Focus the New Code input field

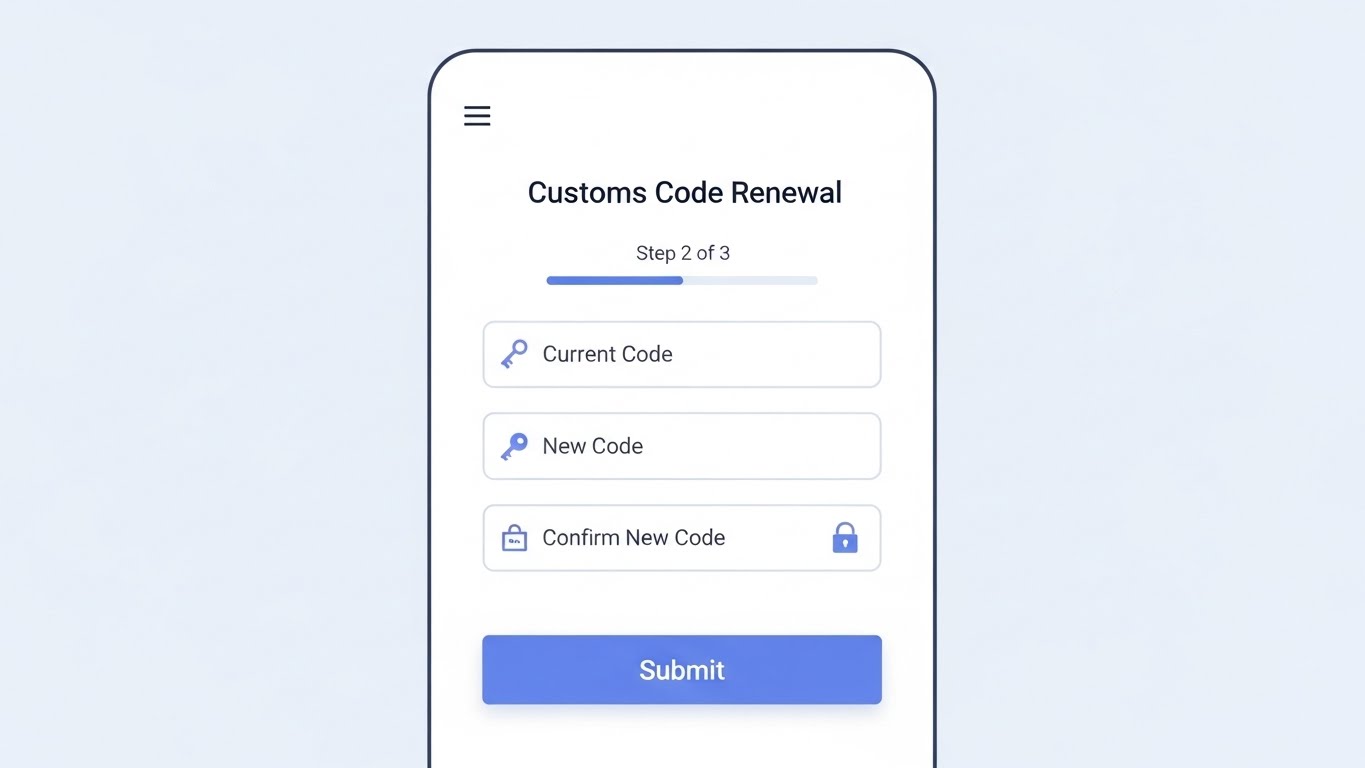pyautogui.click(x=682, y=446)
